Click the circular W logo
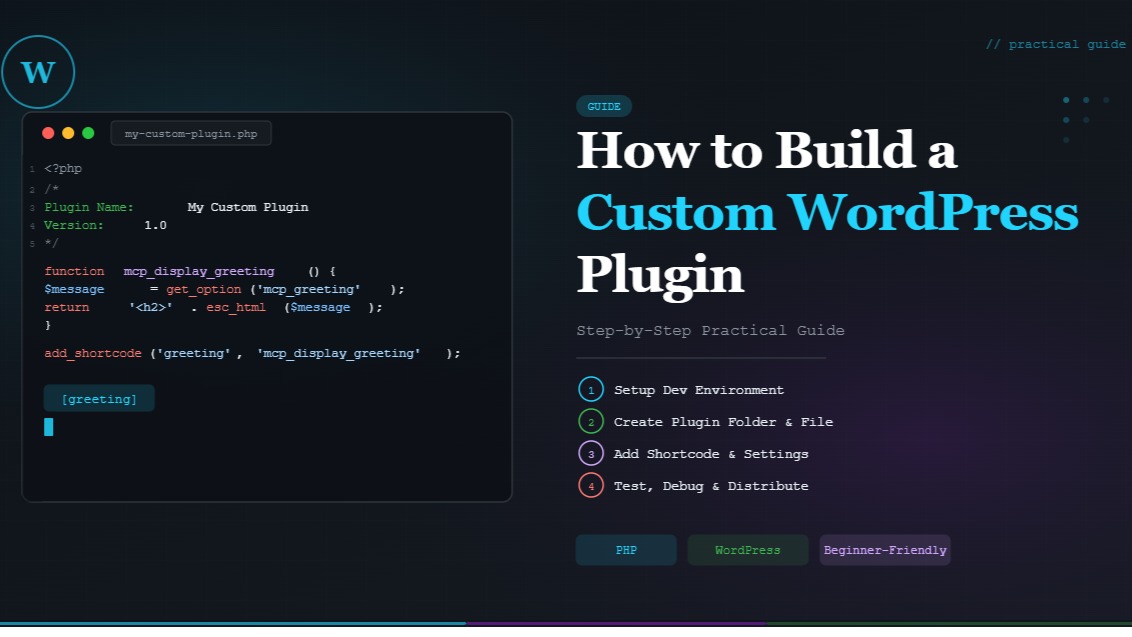The image size is (1132, 637). click(38, 72)
